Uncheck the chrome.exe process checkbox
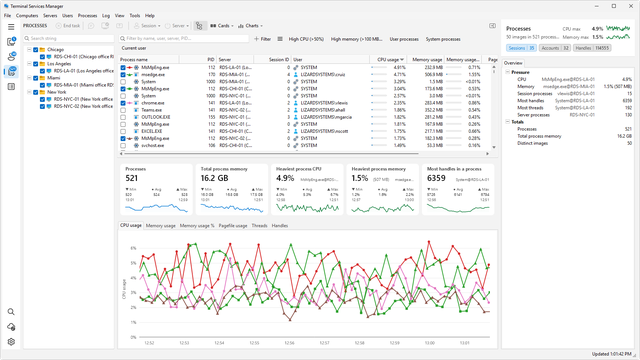The image size is (640, 360). (x=123, y=103)
